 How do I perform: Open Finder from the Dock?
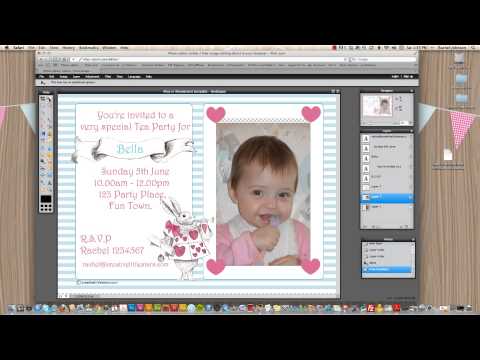pyautogui.click(x=12, y=308)
